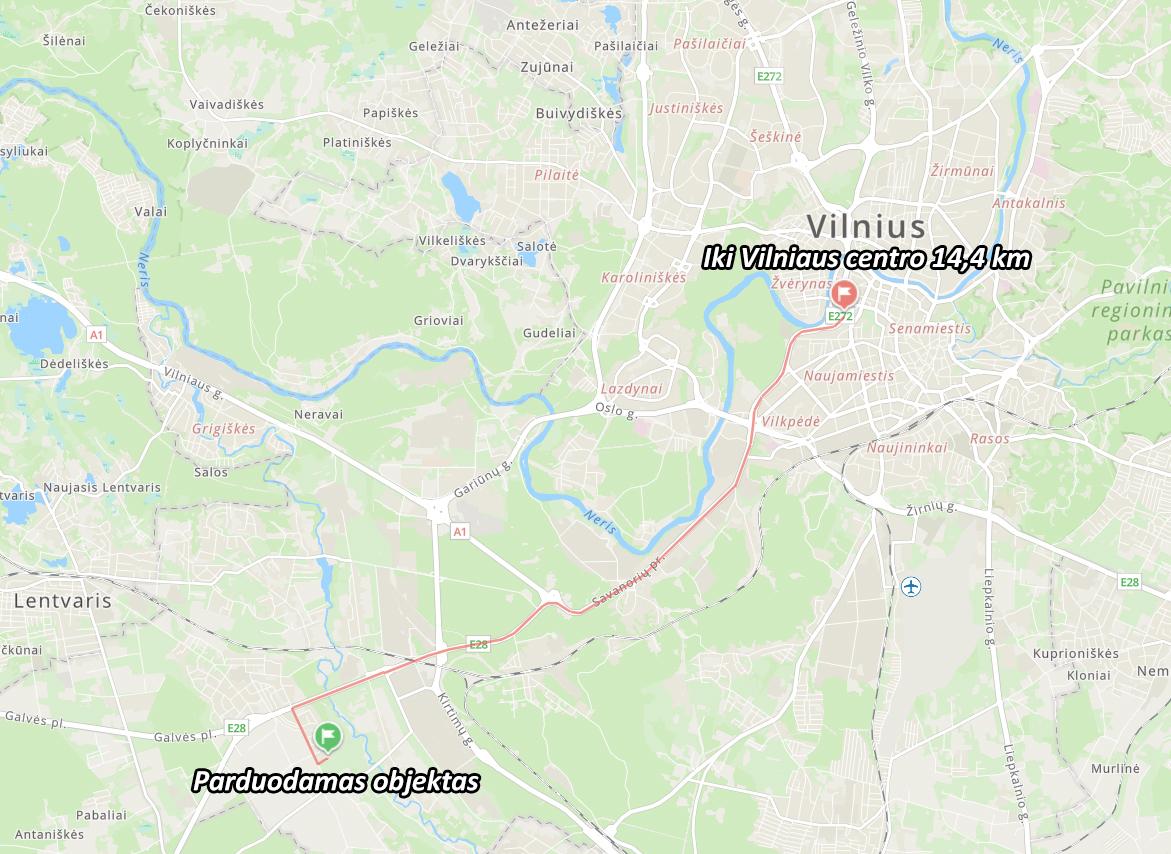Click the Lentvaris town label

[x=63, y=601]
